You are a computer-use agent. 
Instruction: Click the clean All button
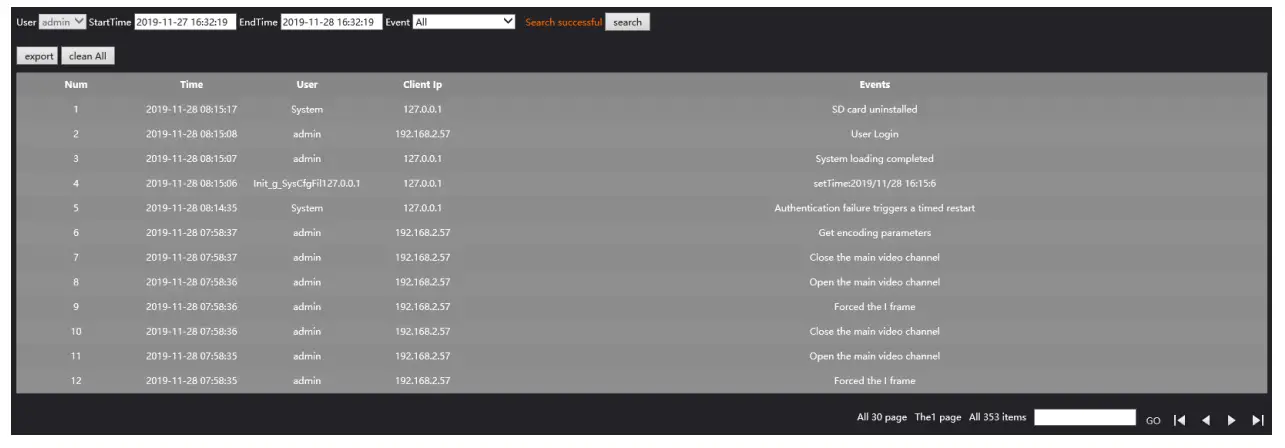click(x=87, y=56)
